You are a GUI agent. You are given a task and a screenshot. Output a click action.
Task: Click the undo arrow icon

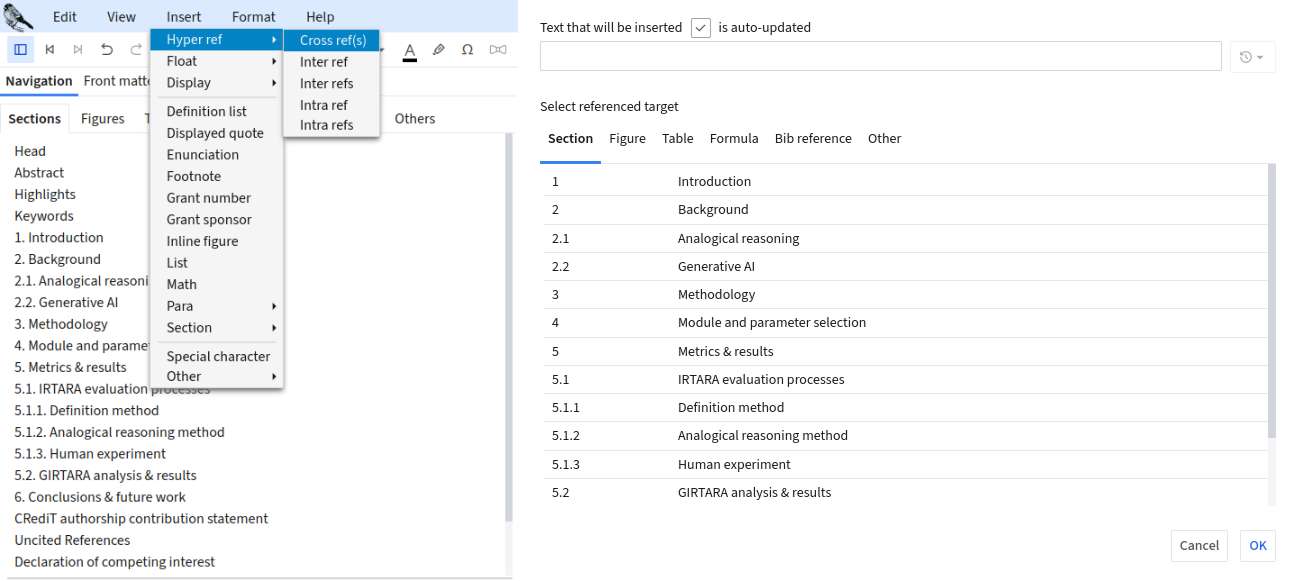click(107, 49)
